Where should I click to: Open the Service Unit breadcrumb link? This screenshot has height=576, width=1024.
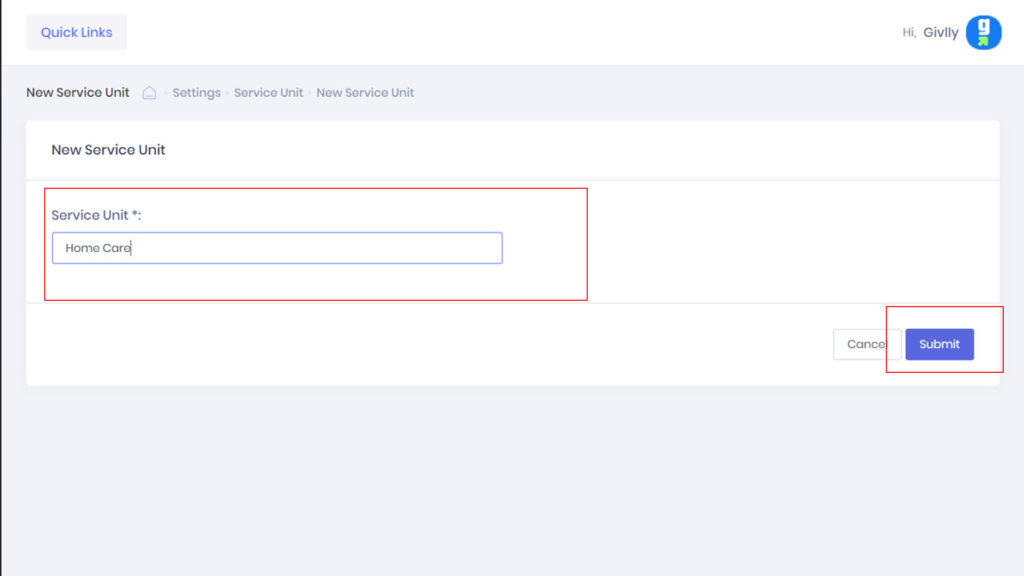click(x=268, y=93)
